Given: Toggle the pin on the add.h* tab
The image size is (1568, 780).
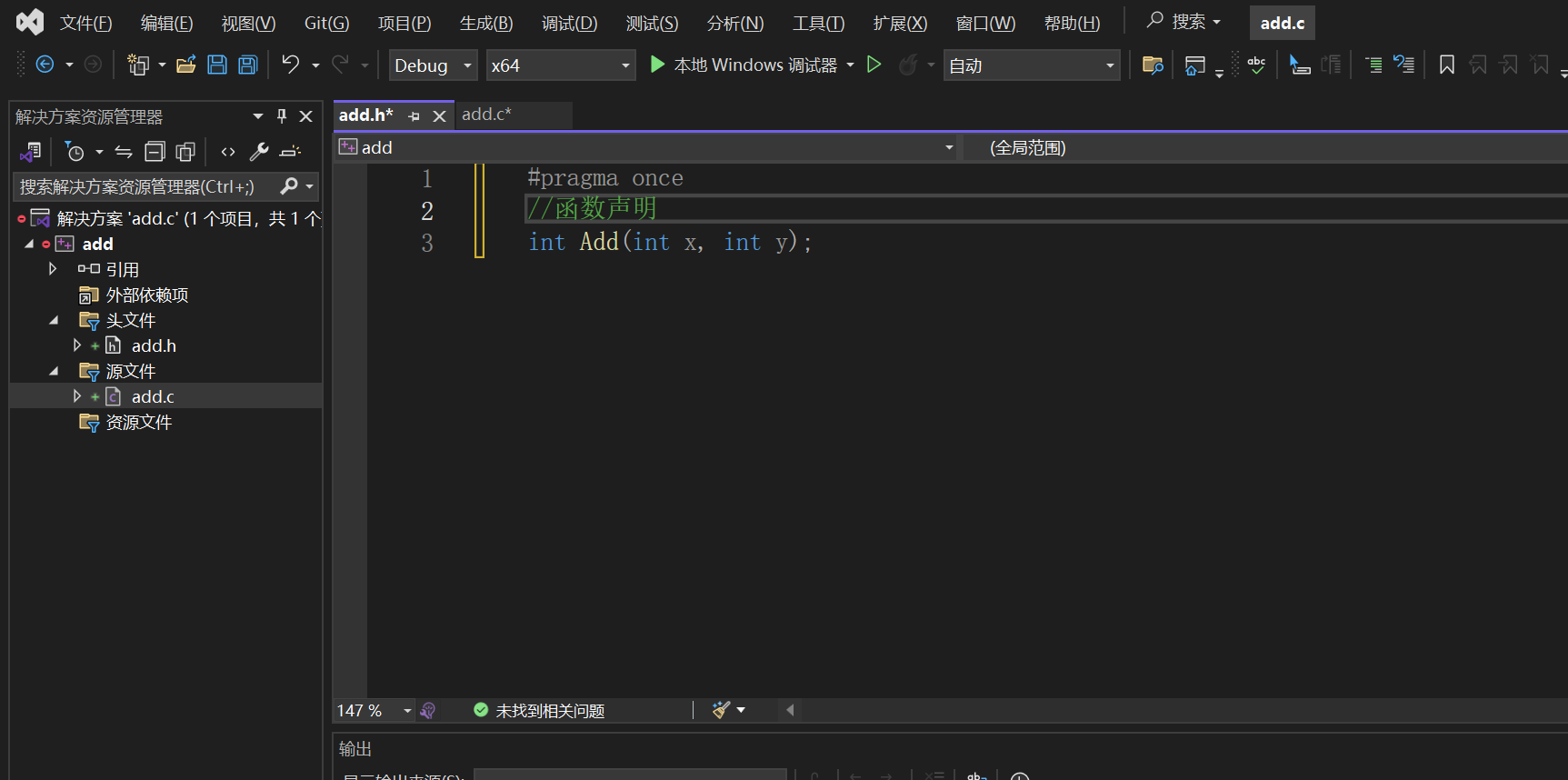Looking at the screenshot, I should [x=414, y=116].
